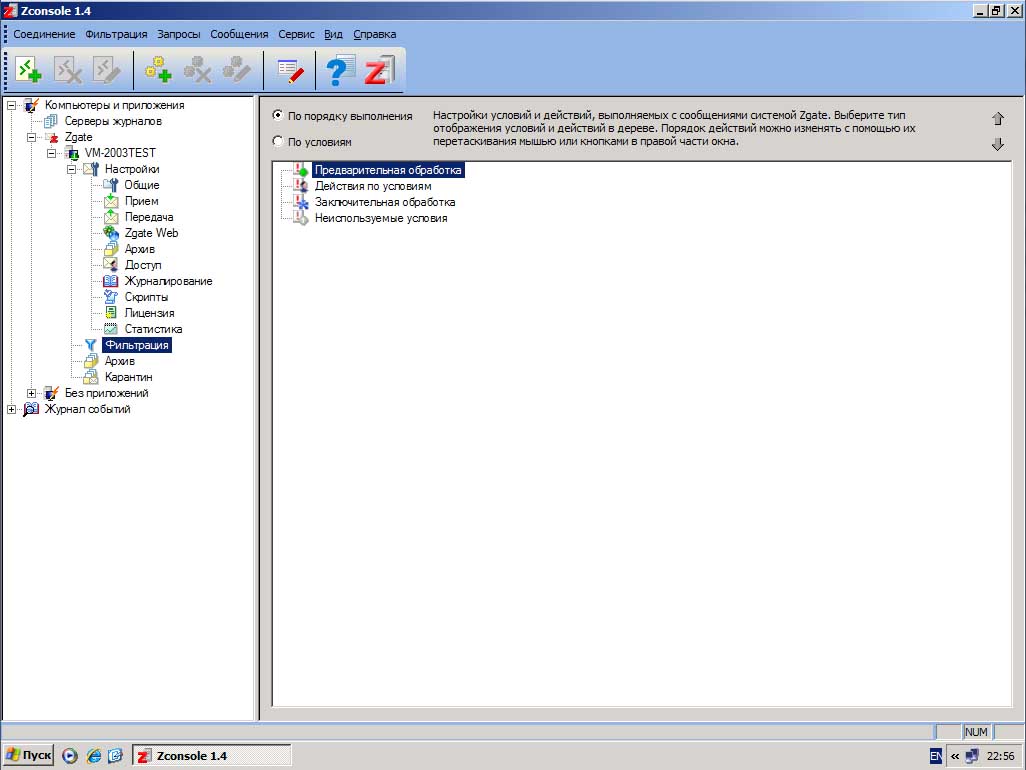This screenshot has height=770, width=1026.
Task: Click the EN language indicator in tray
Action: click(936, 756)
